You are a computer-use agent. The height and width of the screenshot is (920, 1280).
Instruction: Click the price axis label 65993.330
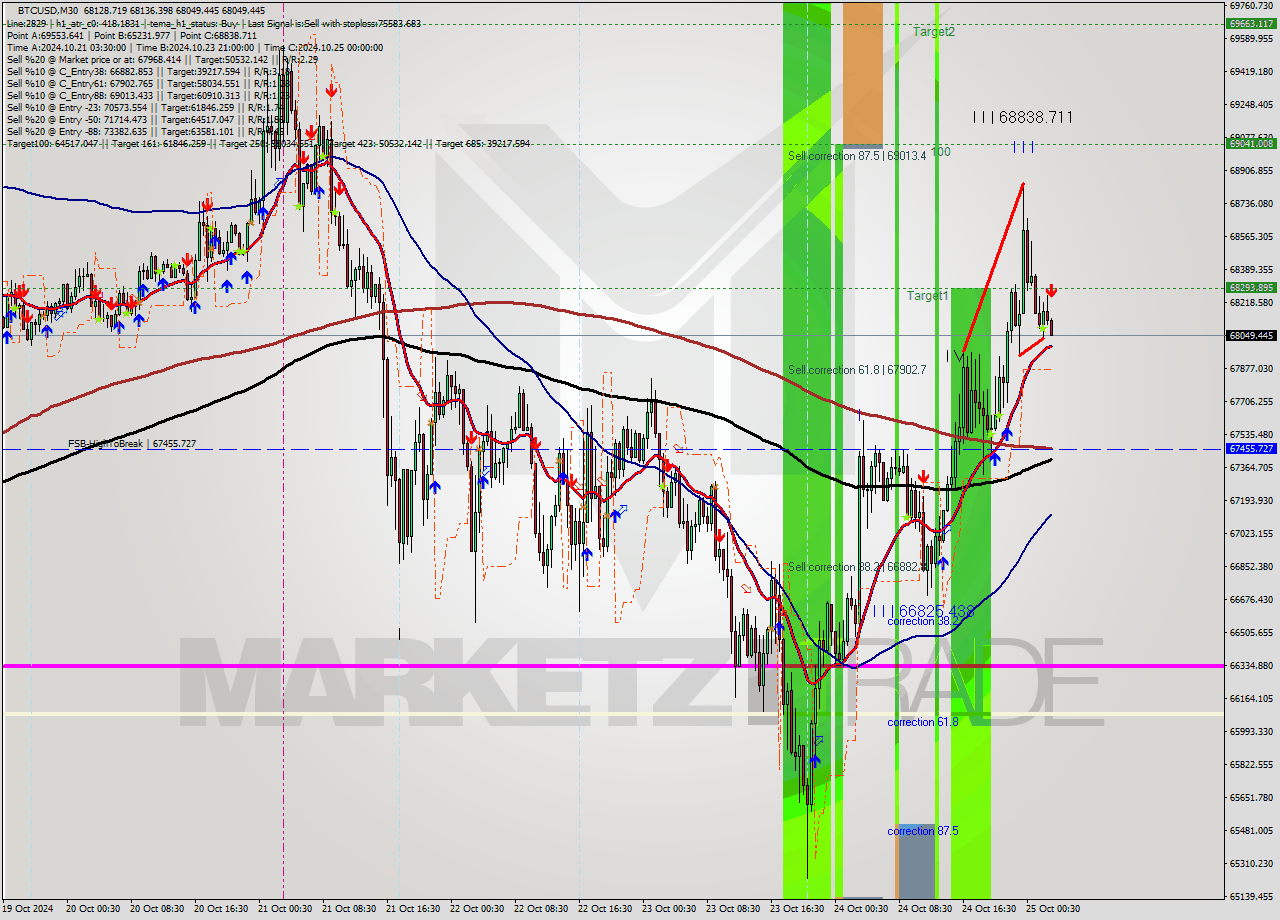pyautogui.click(x=1251, y=731)
